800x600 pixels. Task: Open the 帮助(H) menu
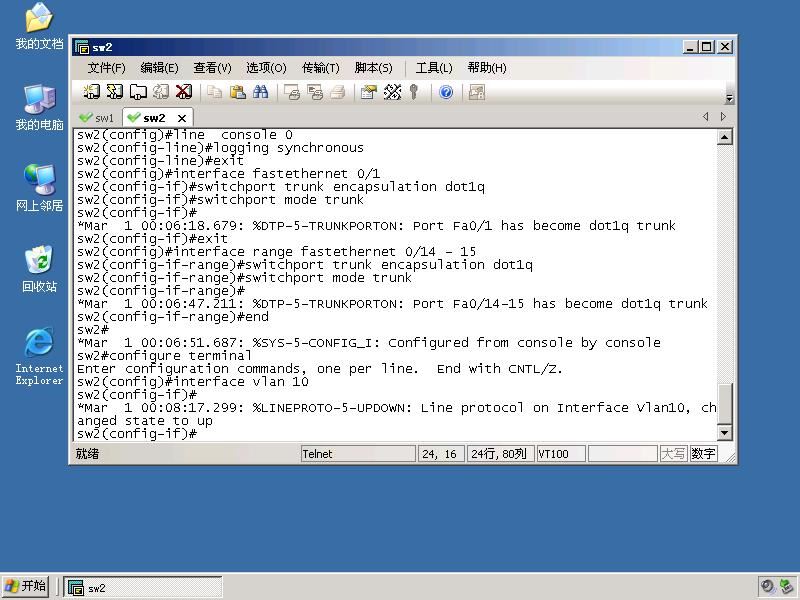(487, 68)
